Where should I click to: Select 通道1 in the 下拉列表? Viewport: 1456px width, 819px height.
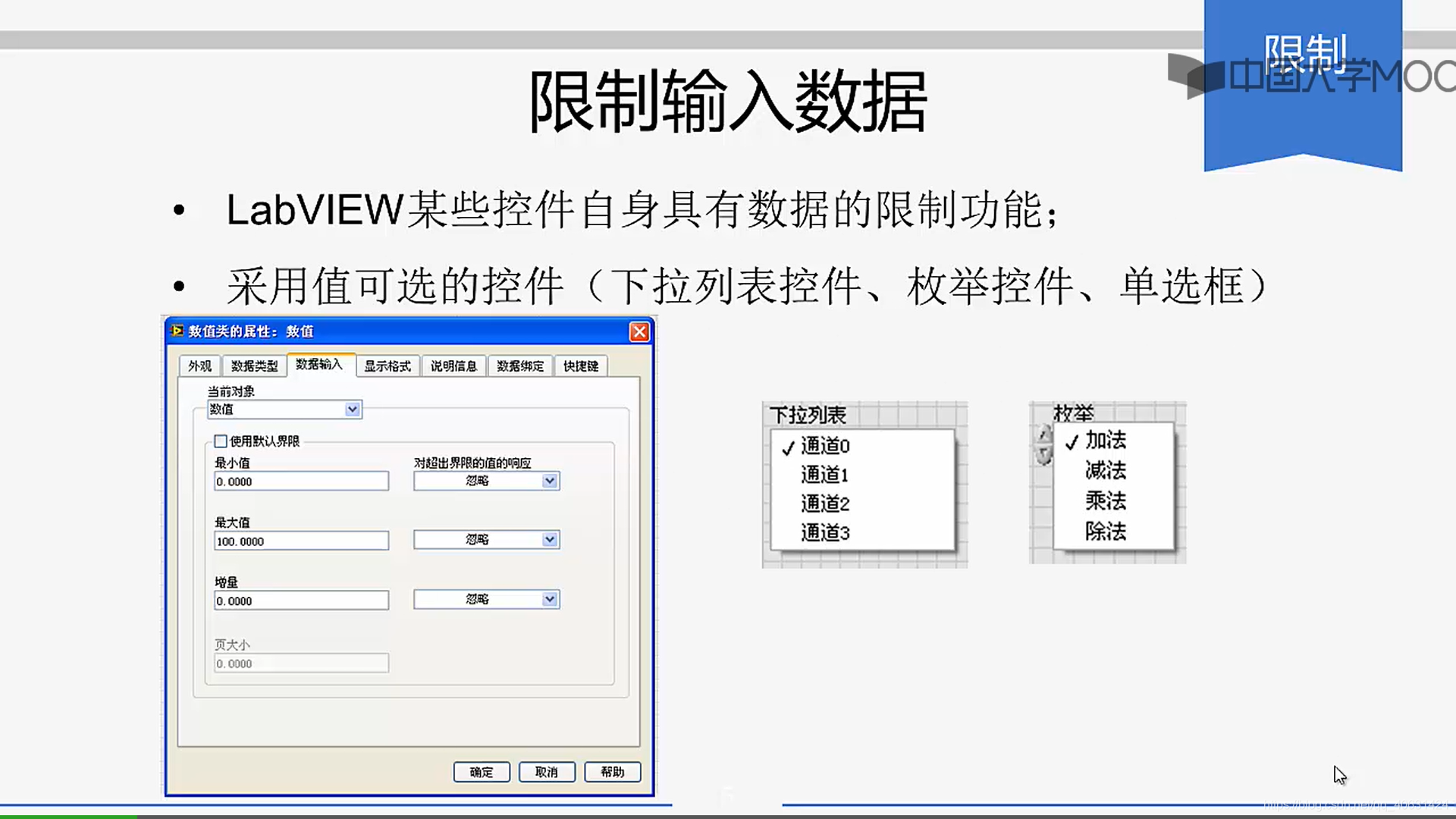tap(862, 475)
